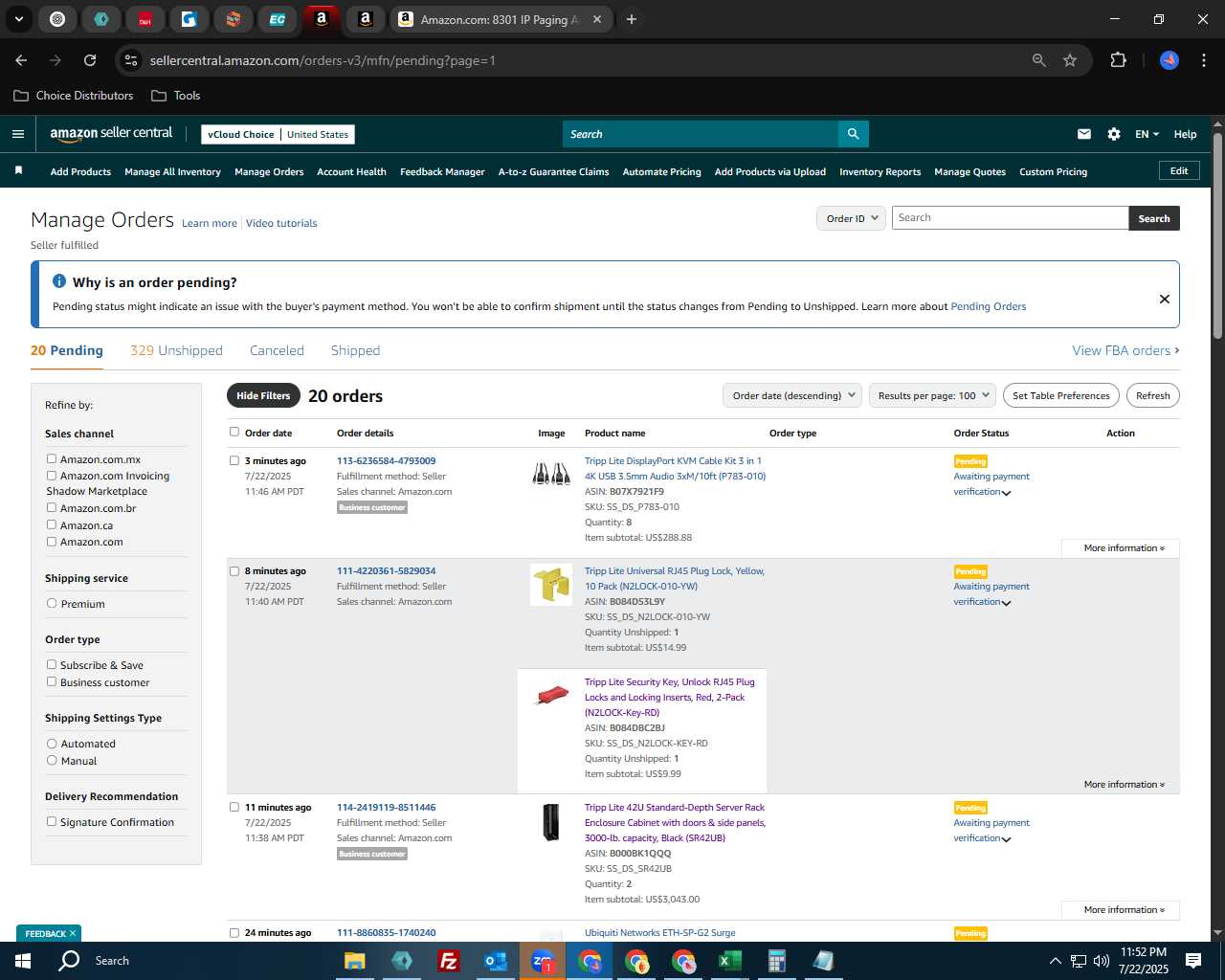Screen dimensions: 1225x980
Task: Open Excel from the taskbar
Action: click(x=729, y=961)
